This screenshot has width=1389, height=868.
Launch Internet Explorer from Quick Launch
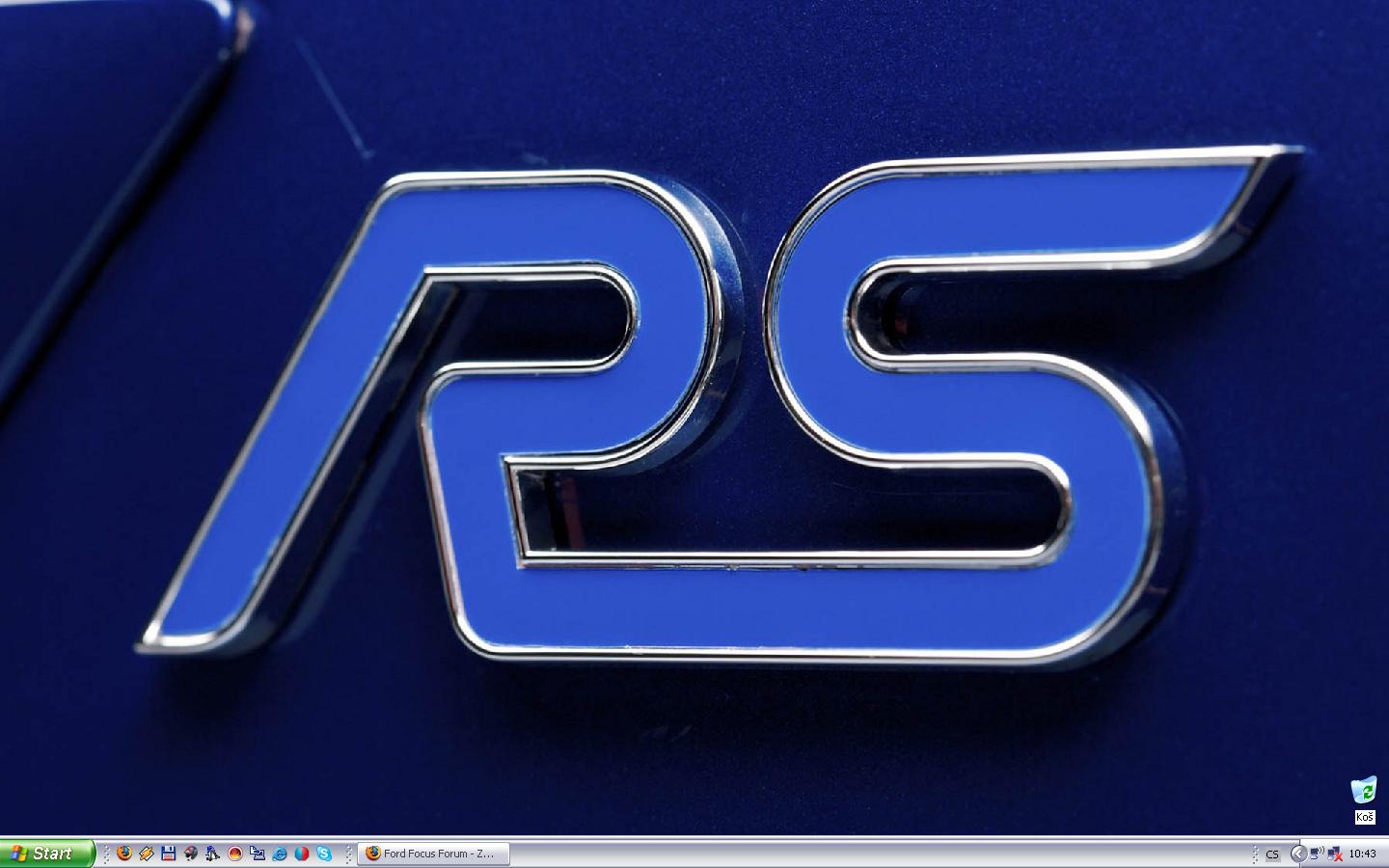tap(280, 854)
